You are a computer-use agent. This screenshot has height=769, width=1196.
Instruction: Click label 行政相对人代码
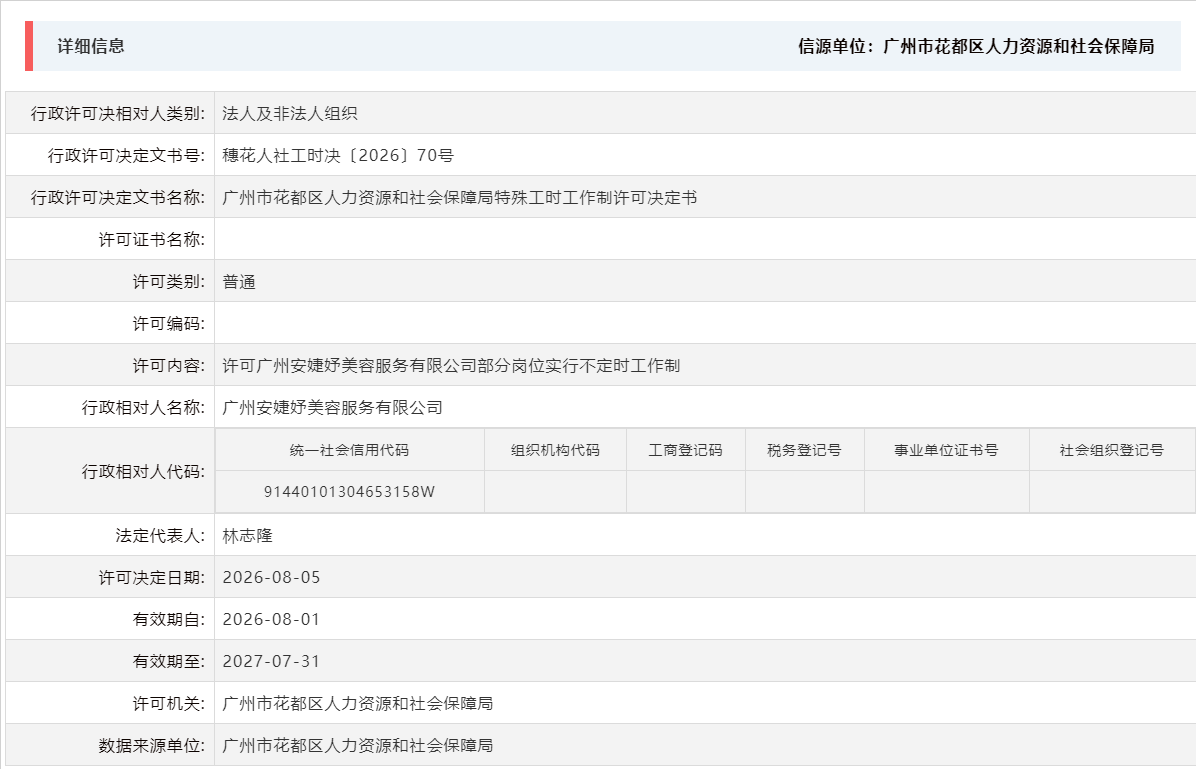pyautogui.click(x=143, y=471)
